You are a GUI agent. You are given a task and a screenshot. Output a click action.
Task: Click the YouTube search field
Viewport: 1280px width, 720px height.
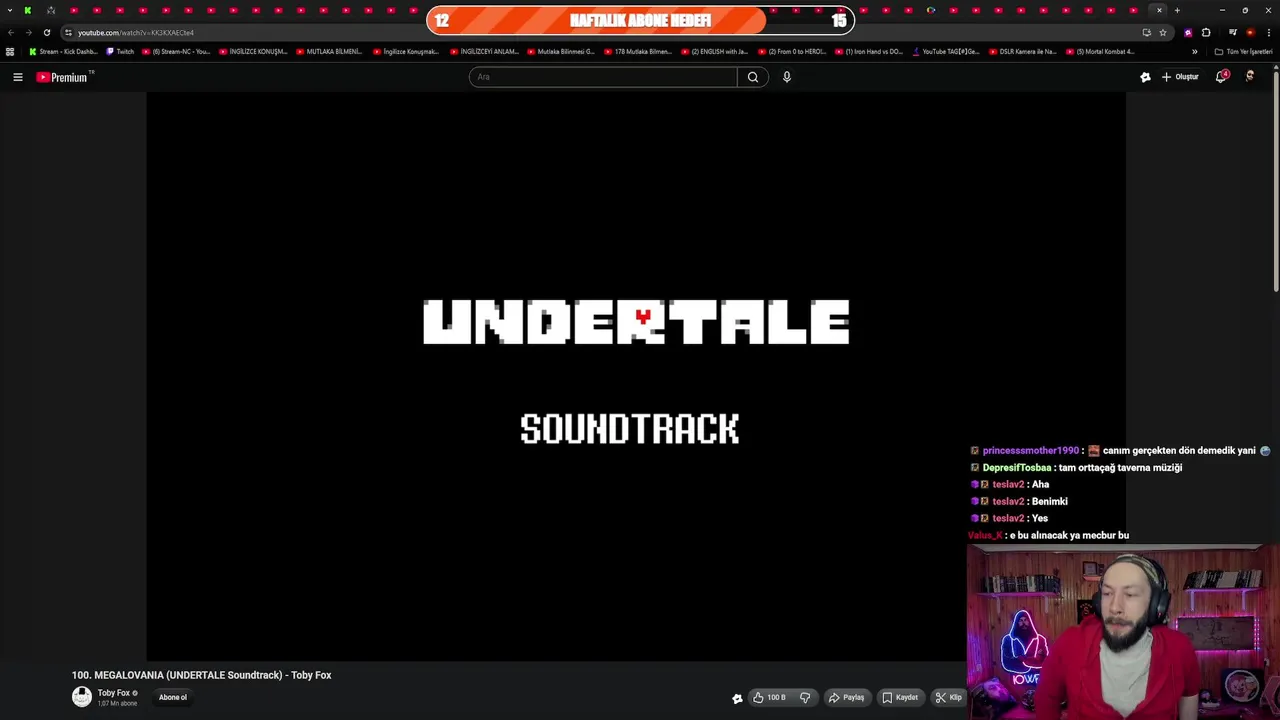pos(603,77)
